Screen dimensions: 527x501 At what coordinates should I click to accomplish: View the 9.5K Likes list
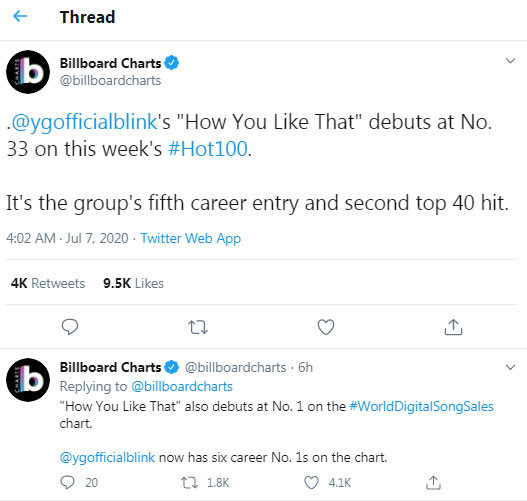133,283
